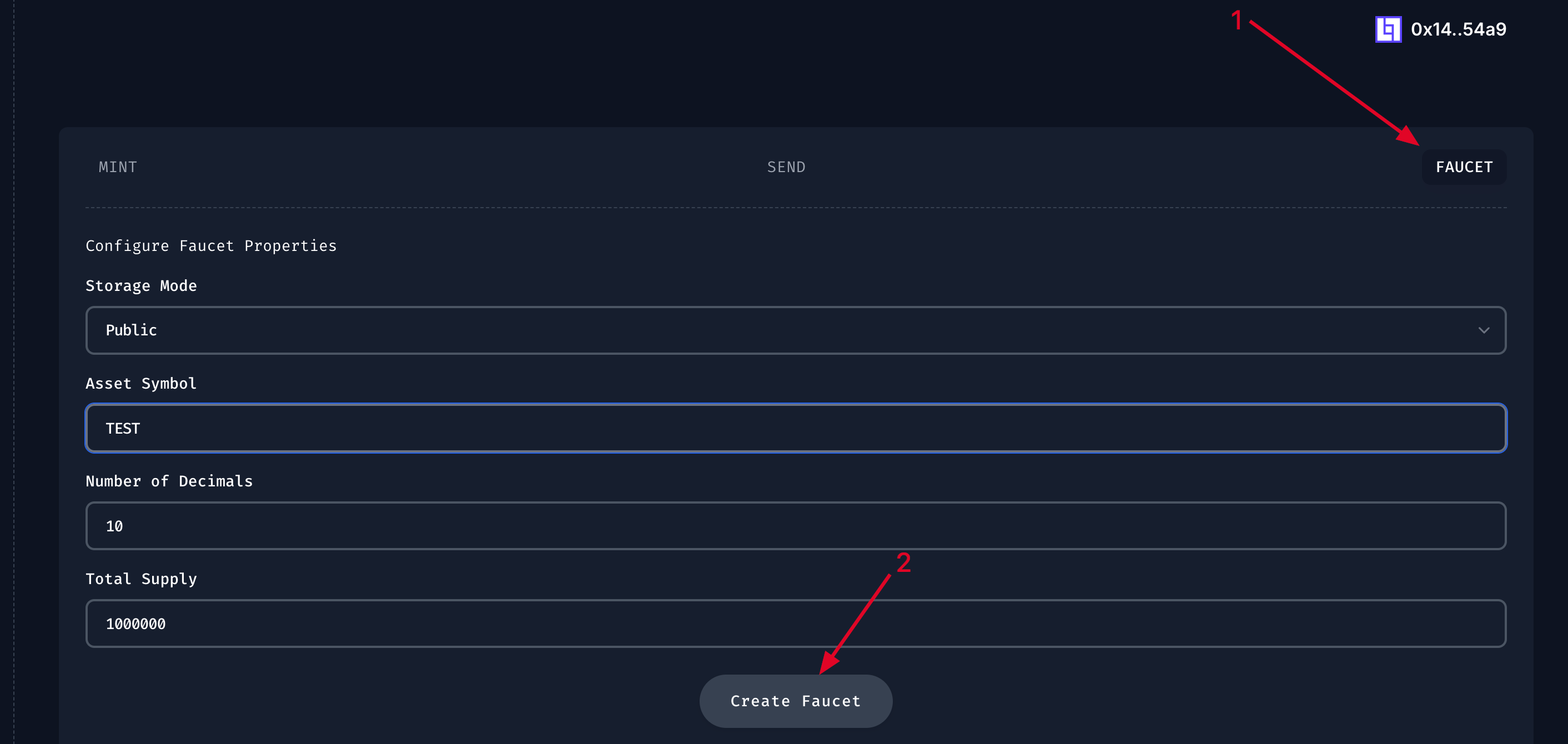The width and height of the screenshot is (1568, 744).
Task: Click the Total Supply input field
Action: [795, 624]
